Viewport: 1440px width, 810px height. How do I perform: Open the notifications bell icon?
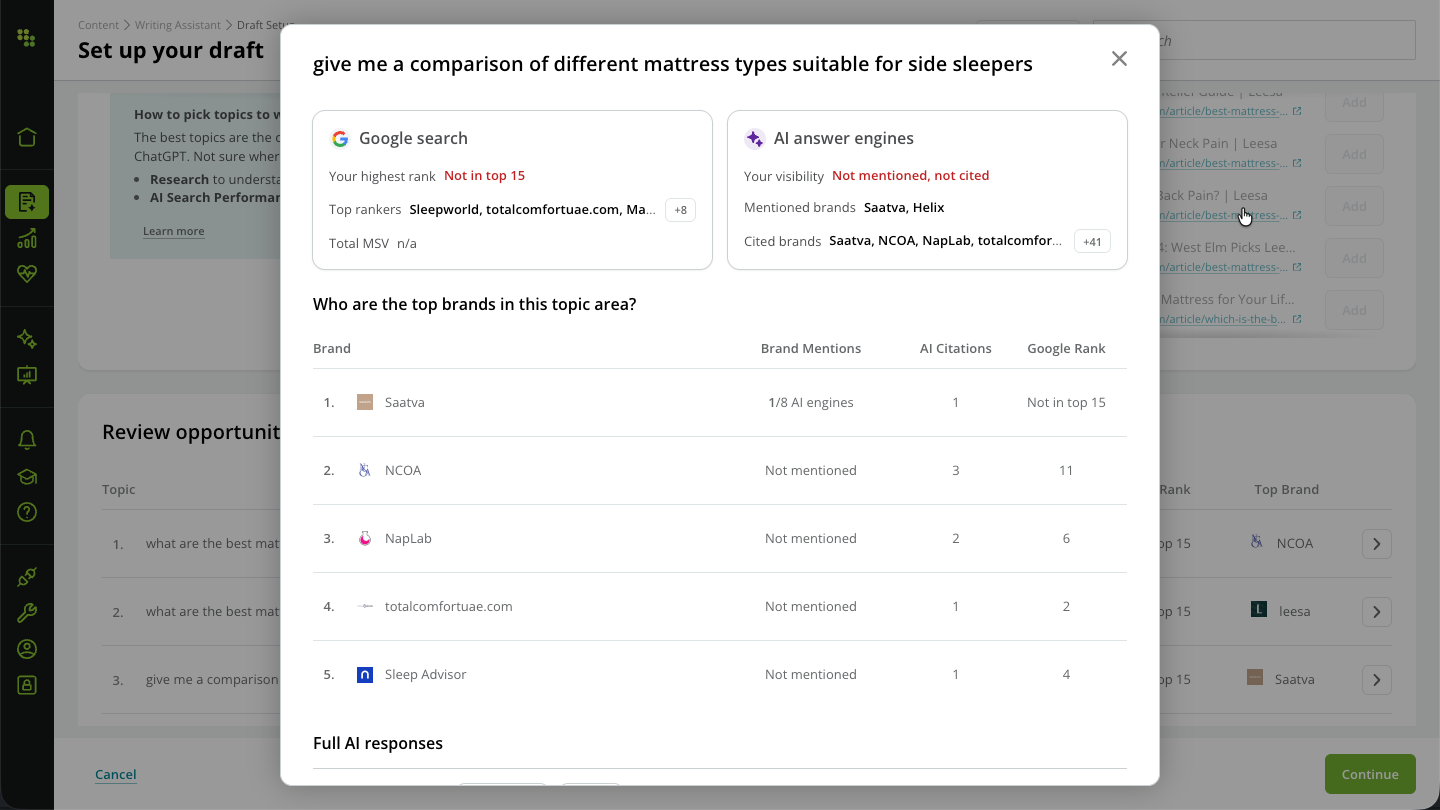[27, 440]
